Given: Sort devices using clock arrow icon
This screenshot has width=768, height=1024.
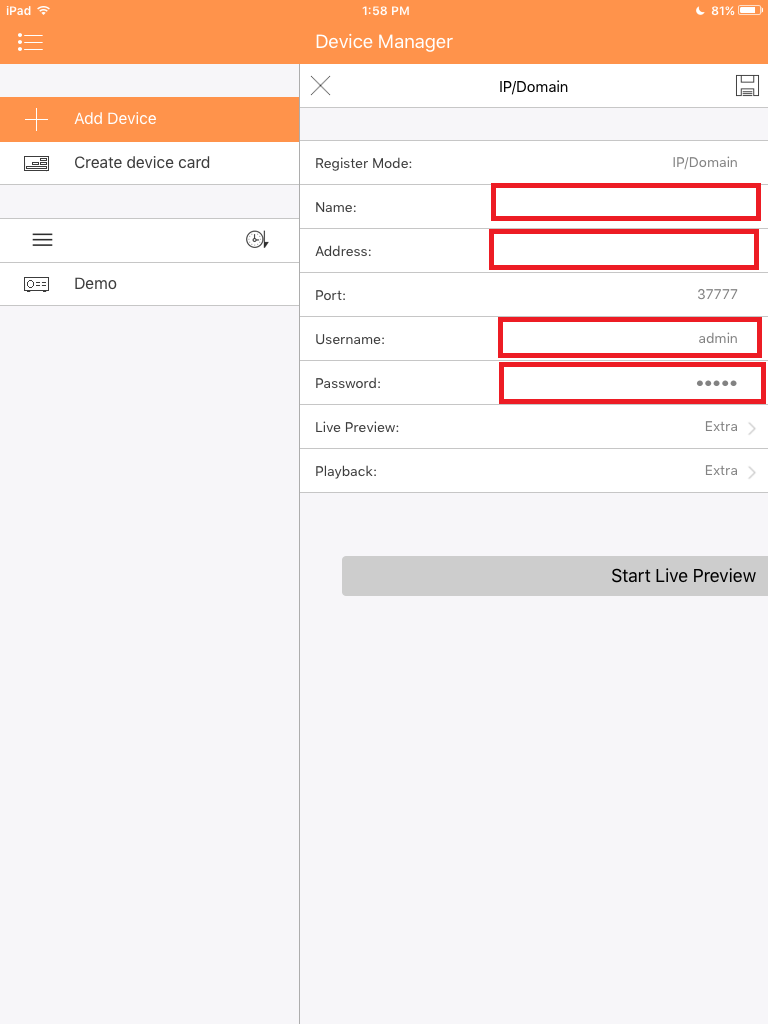Looking at the screenshot, I should [x=257, y=240].
